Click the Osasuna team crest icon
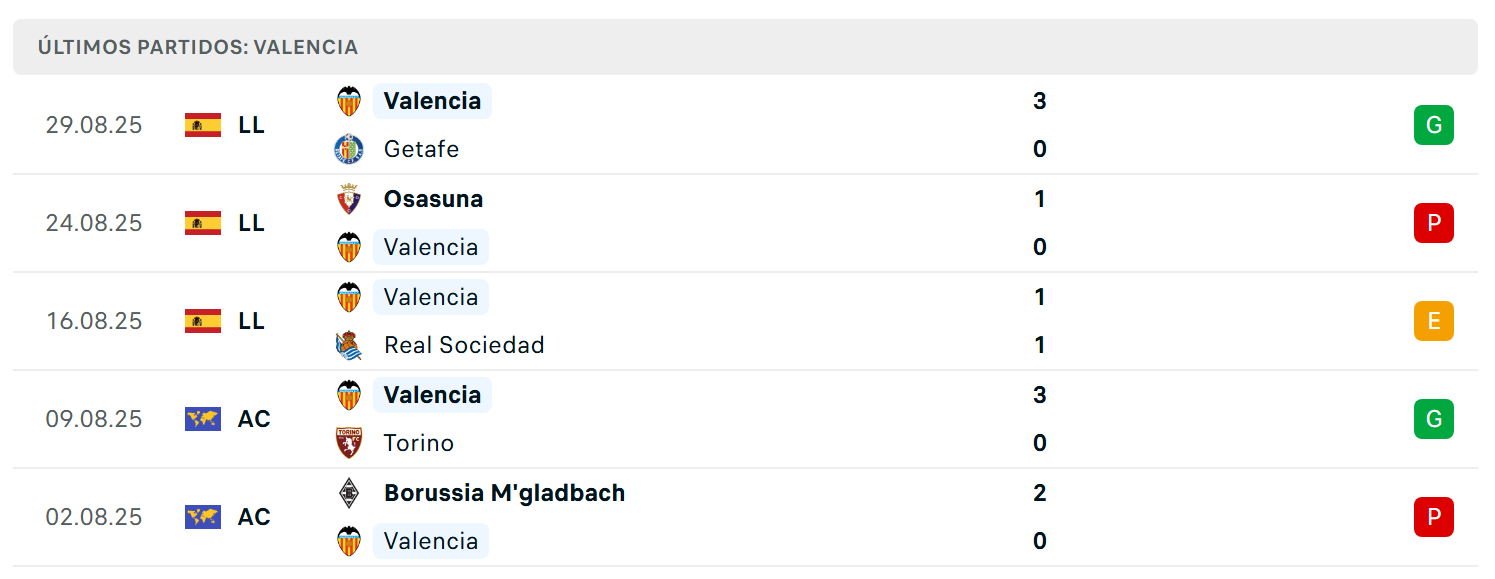This screenshot has width=1495, height=579. [349, 199]
